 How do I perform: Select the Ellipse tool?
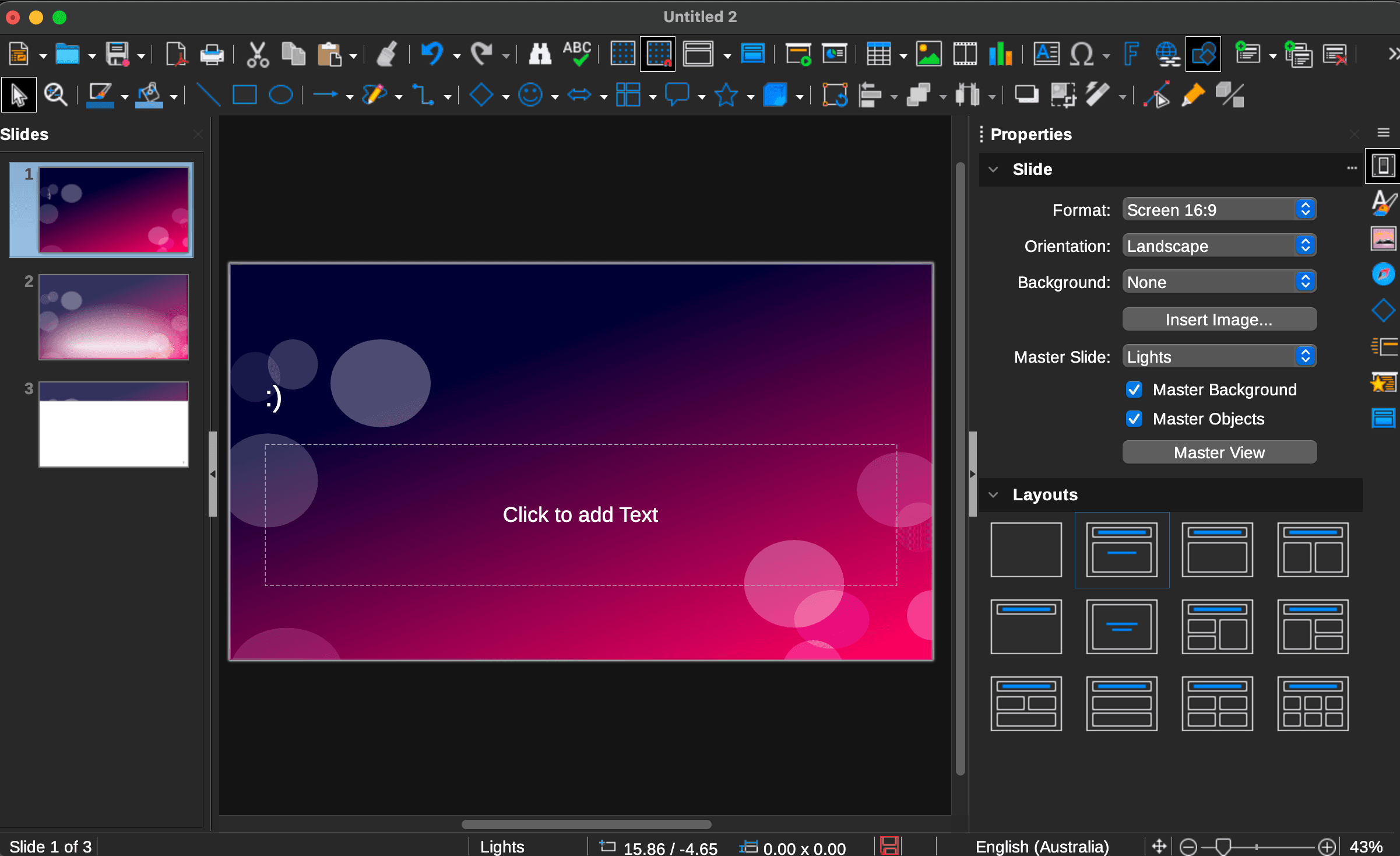click(280, 95)
